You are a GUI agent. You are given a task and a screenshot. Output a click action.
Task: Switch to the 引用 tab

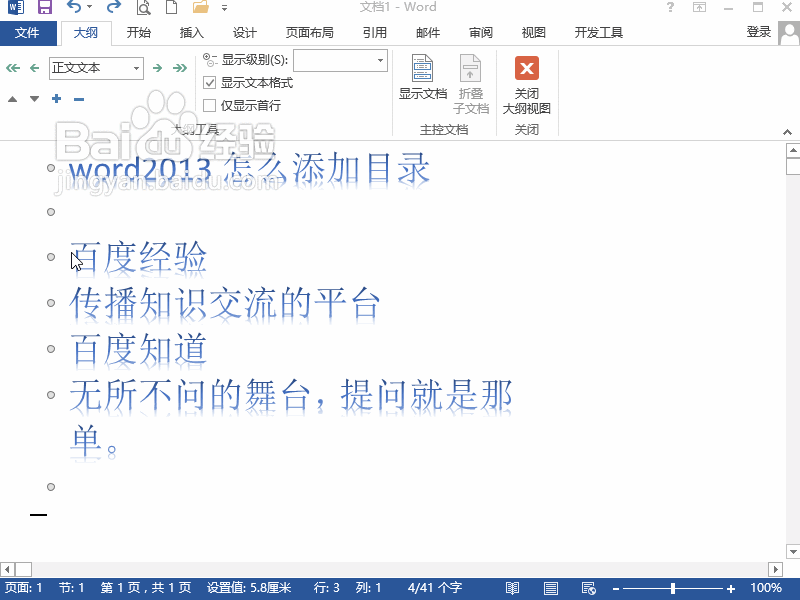pyautogui.click(x=374, y=33)
